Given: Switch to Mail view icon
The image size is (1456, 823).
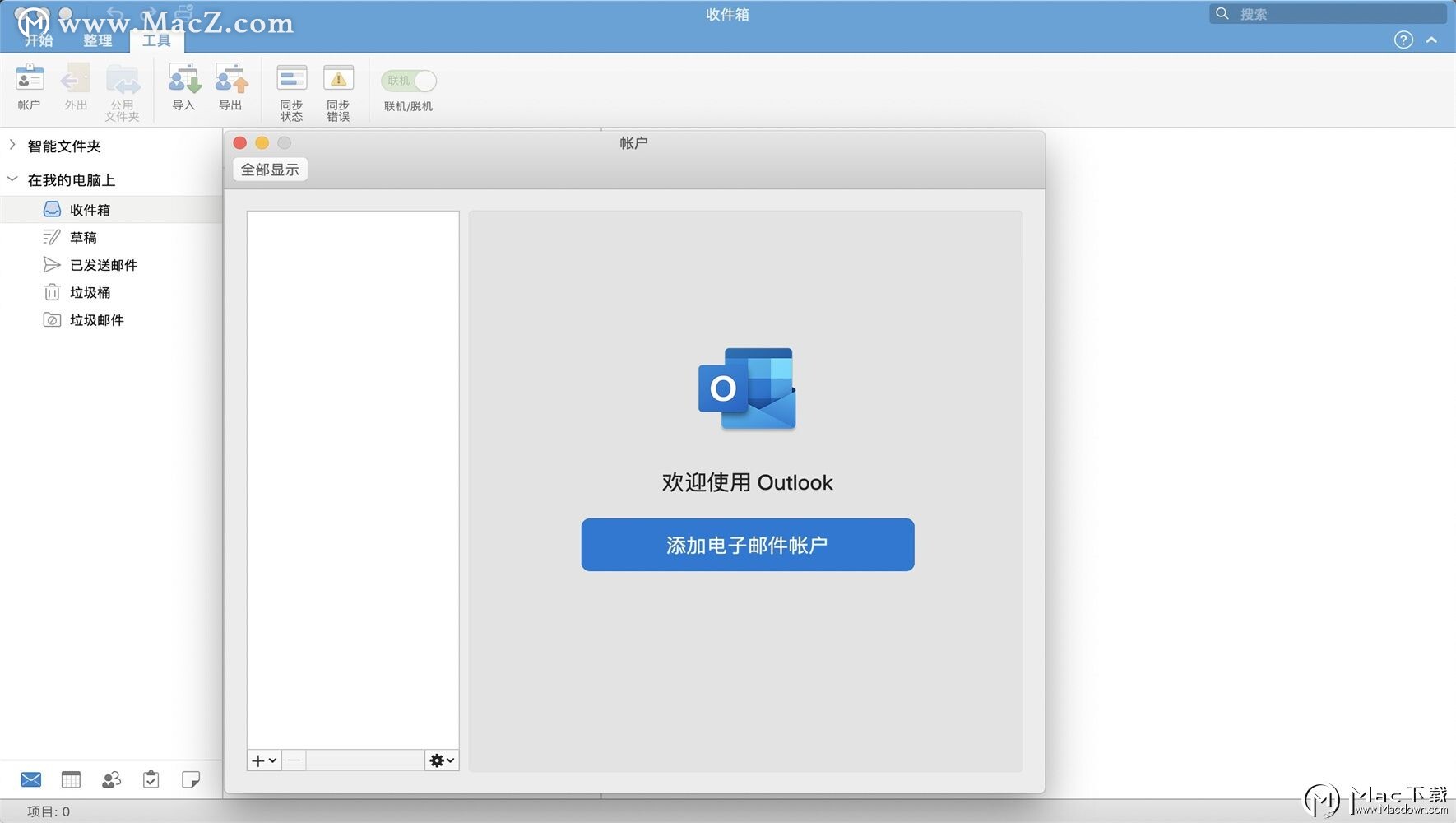Looking at the screenshot, I should (x=31, y=779).
